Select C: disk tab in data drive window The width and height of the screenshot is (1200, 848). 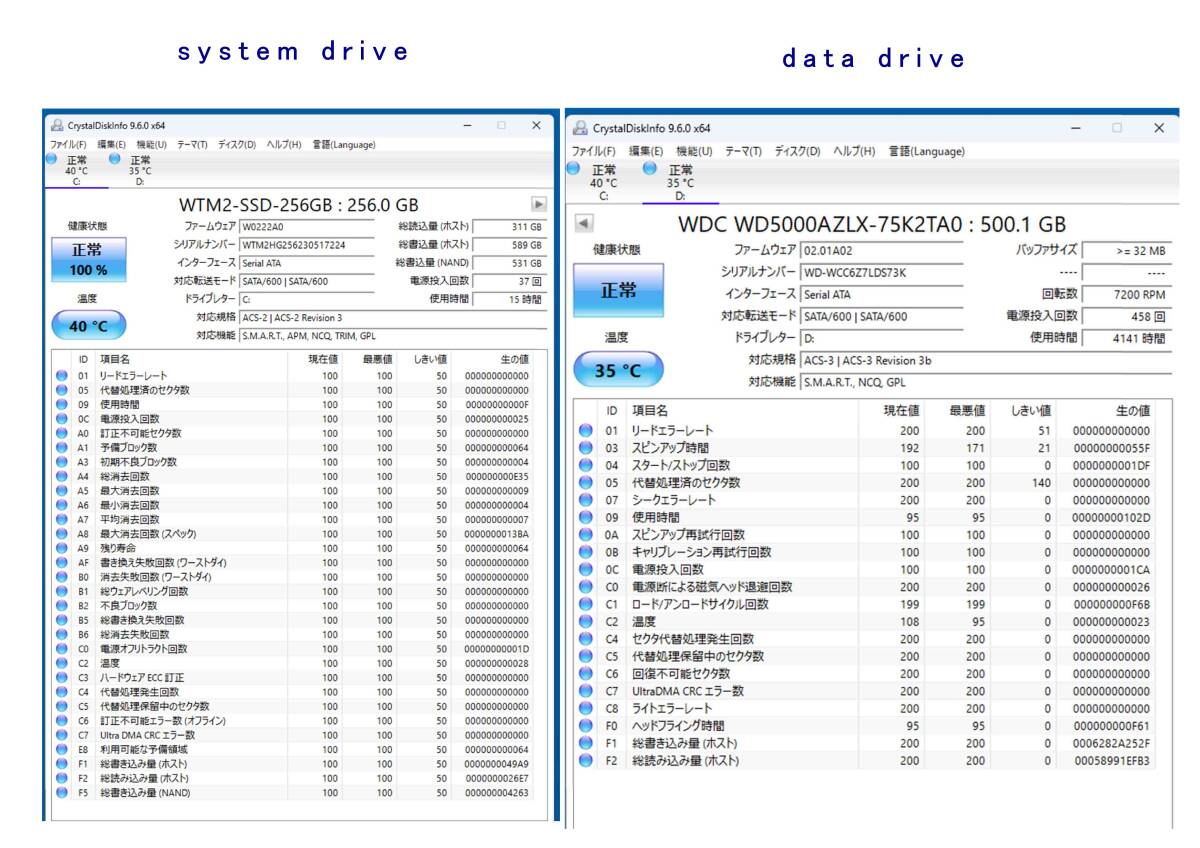601,182
